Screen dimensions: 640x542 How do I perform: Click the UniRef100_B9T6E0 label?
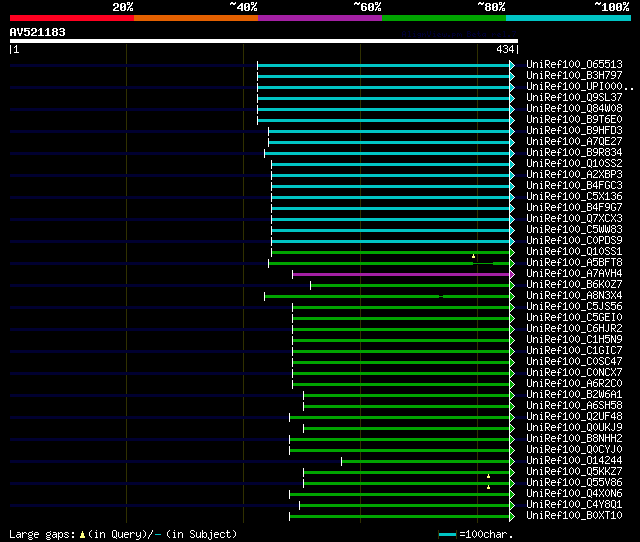click(x=574, y=120)
